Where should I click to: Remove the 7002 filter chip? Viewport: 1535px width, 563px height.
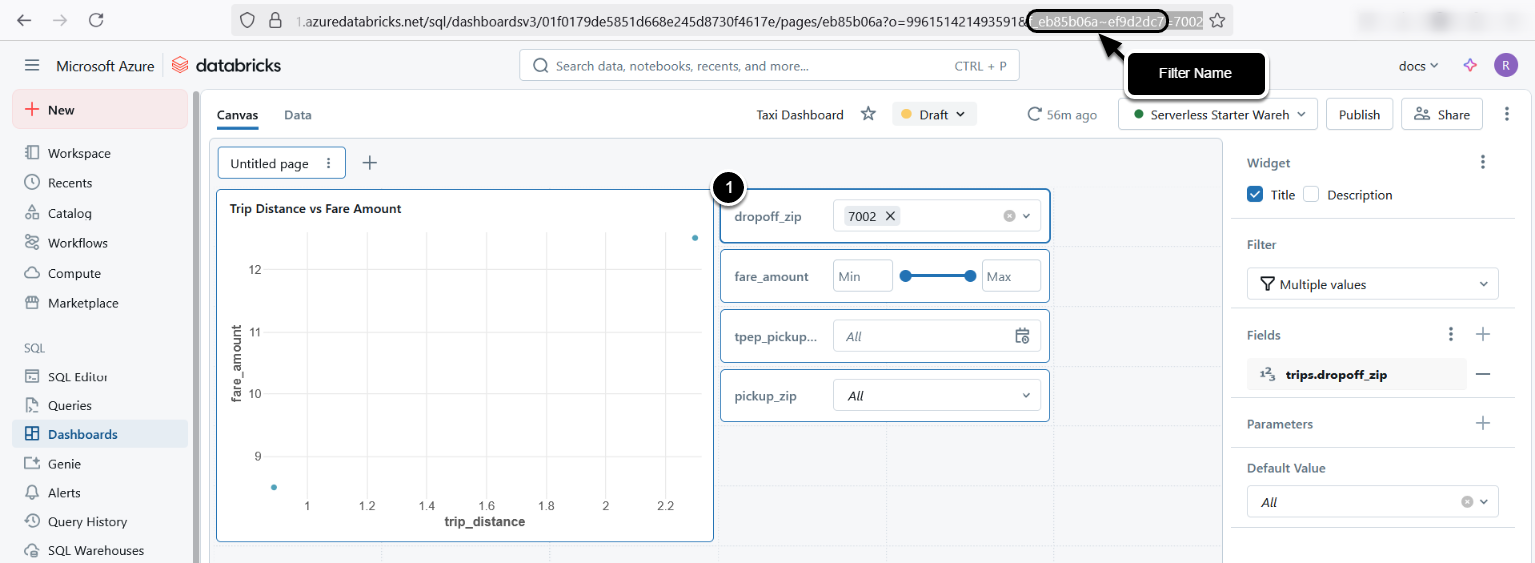[890, 216]
